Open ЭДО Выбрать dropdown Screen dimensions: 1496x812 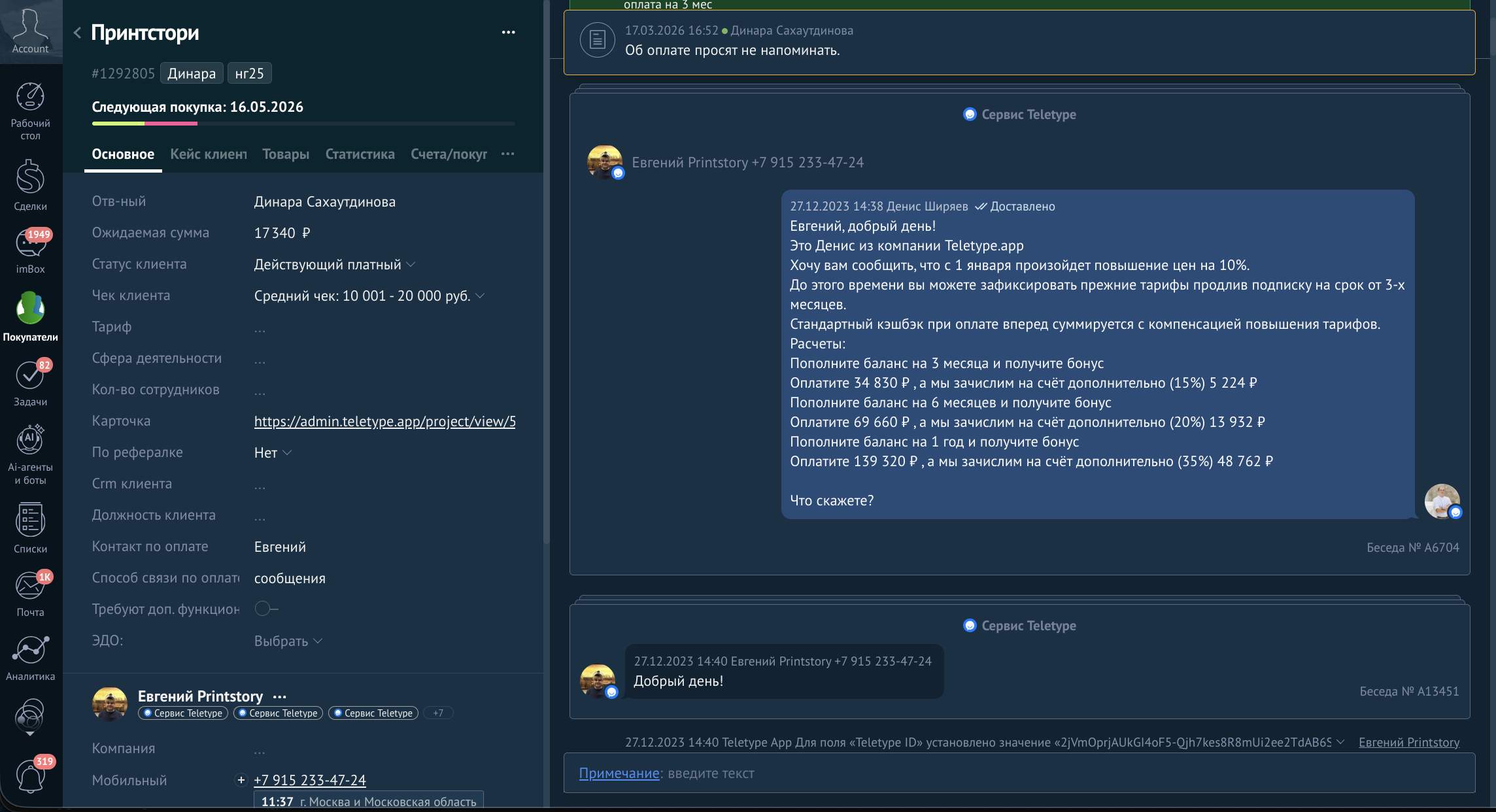pyautogui.click(x=288, y=641)
